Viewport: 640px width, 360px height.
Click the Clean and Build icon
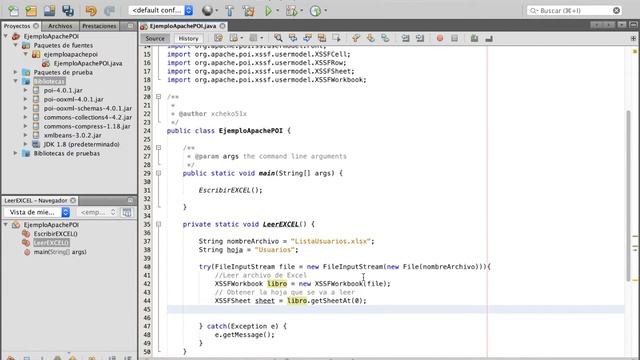(x=248, y=11)
